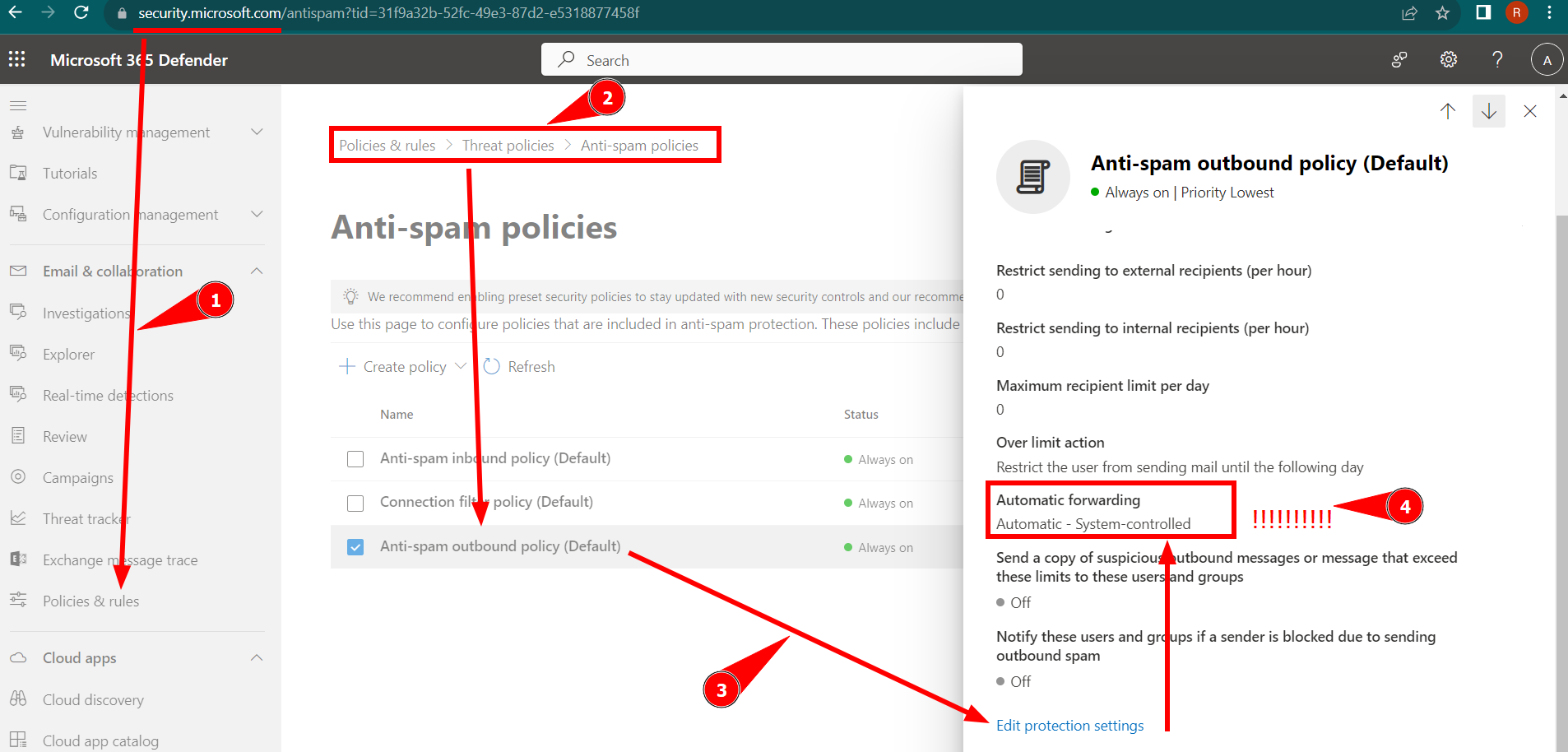
Task: Click the Campaigns sidebar label
Action: coord(78,477)
